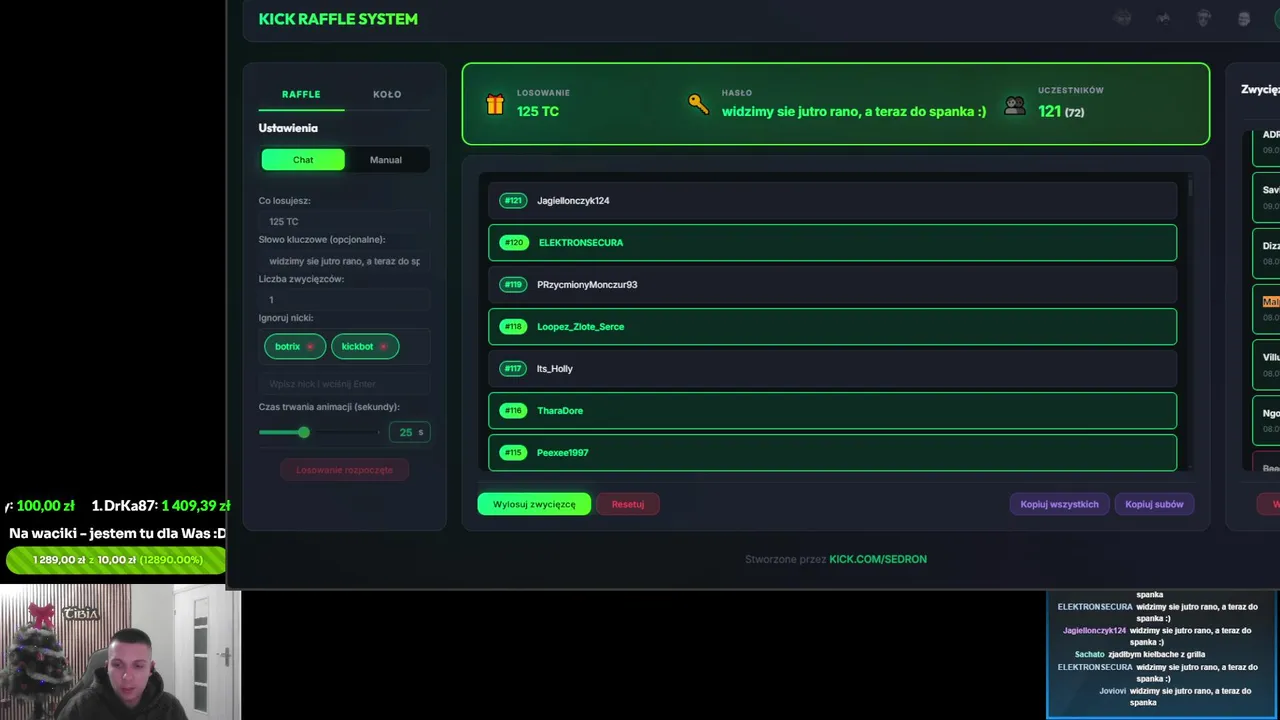Viewport: 1280px width, 720px height.
Task: Click the gift box Losowanie icon
Action: pos(495,104)
